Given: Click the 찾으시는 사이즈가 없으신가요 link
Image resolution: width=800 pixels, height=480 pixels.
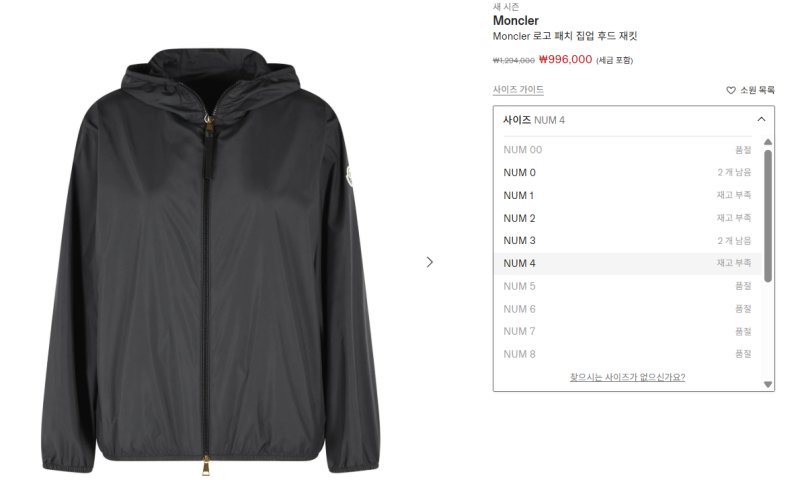Looking at the screenshot, I should pyautogui.click(x=627, y=377).
